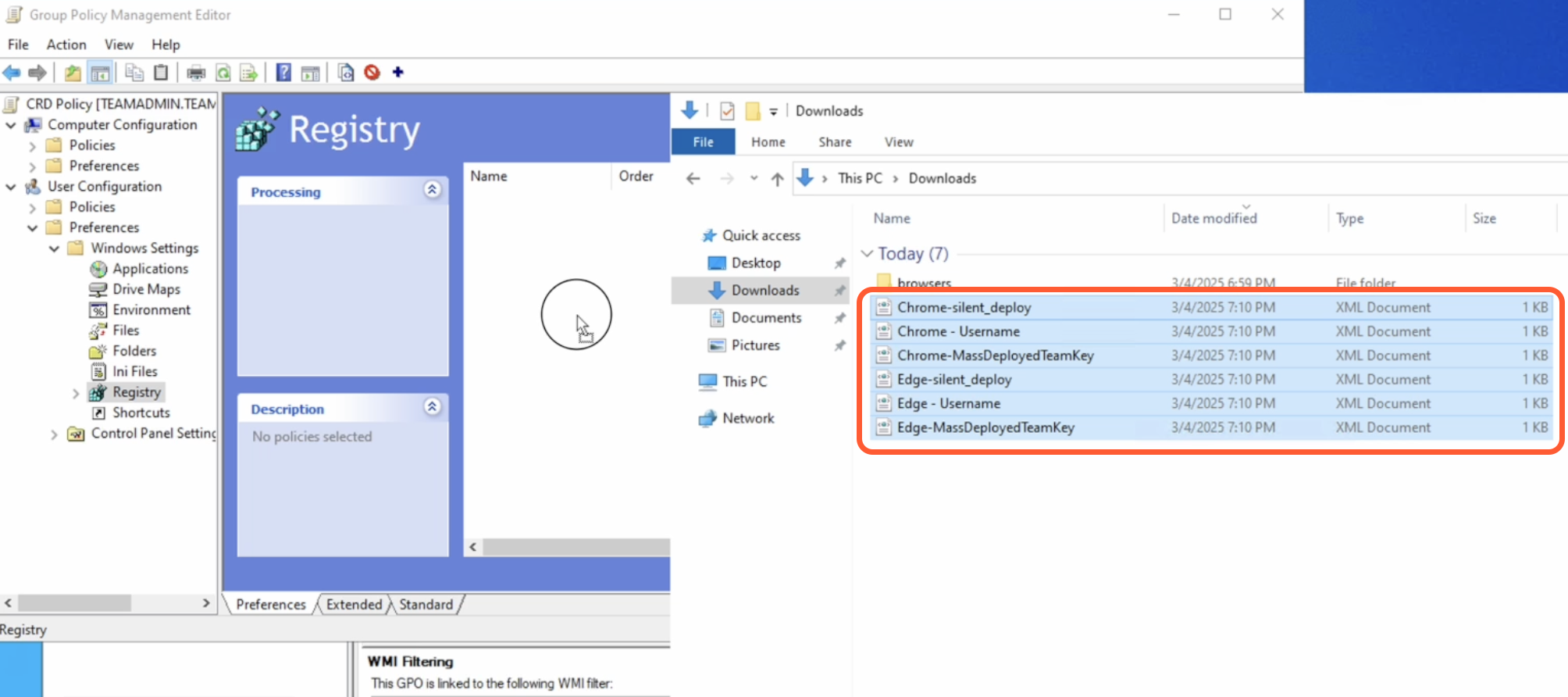Image resolution: width=1568 pixels, height=697 pixels.
Task: Click the Print icon in the toolbar
Action: tap(196, 73)
